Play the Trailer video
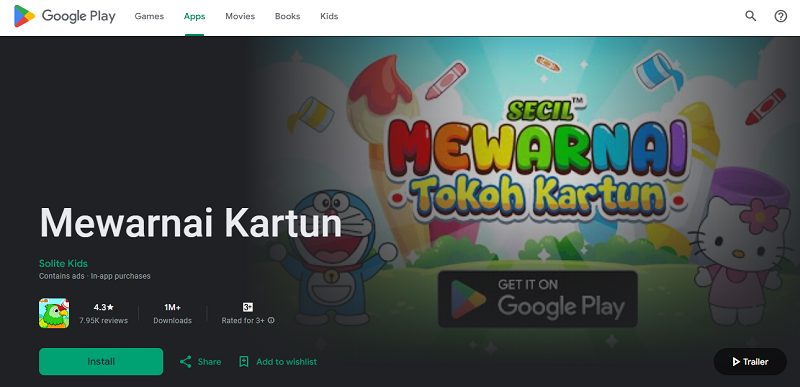 [750, 362]
